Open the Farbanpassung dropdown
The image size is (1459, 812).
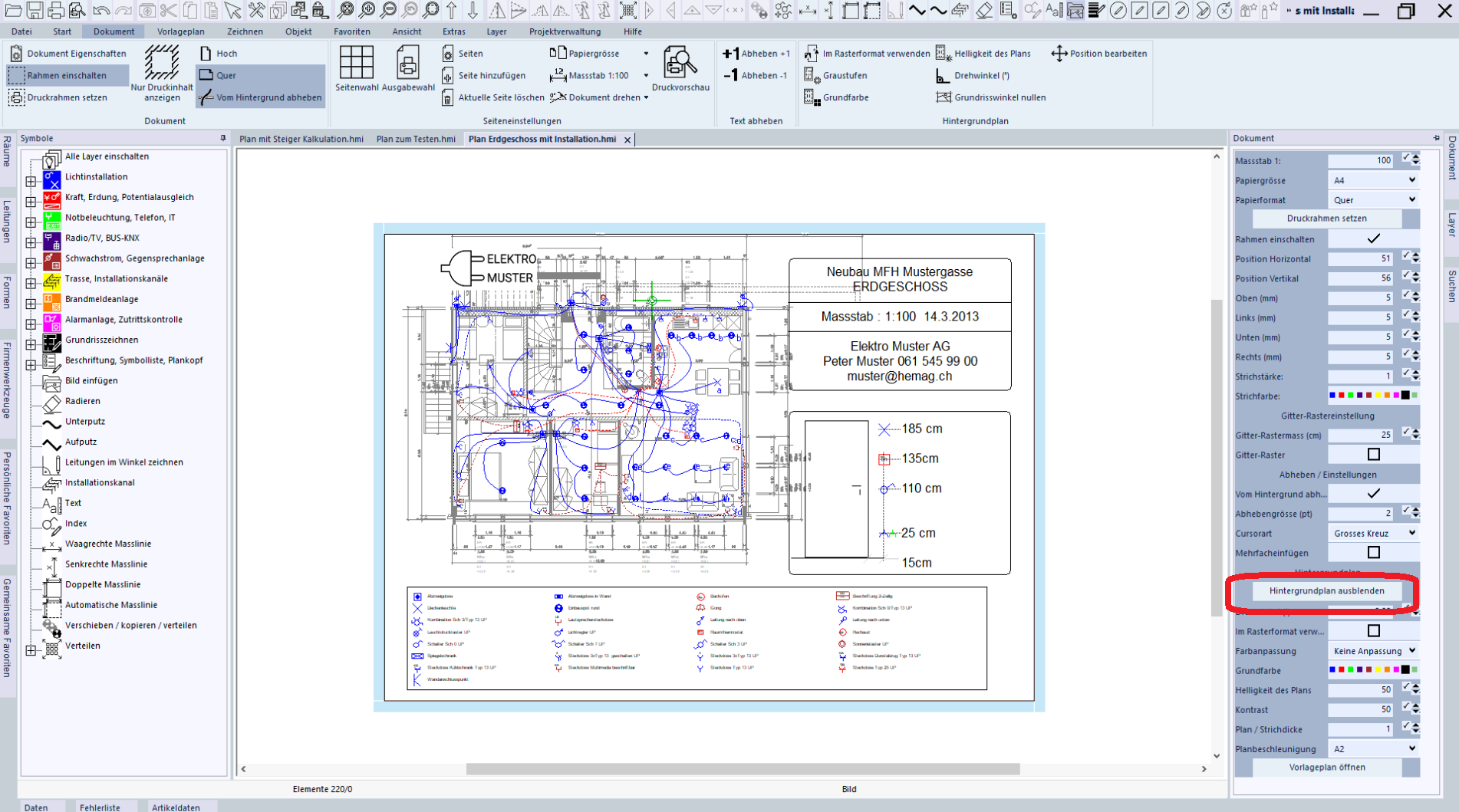tap(1373, 651)
